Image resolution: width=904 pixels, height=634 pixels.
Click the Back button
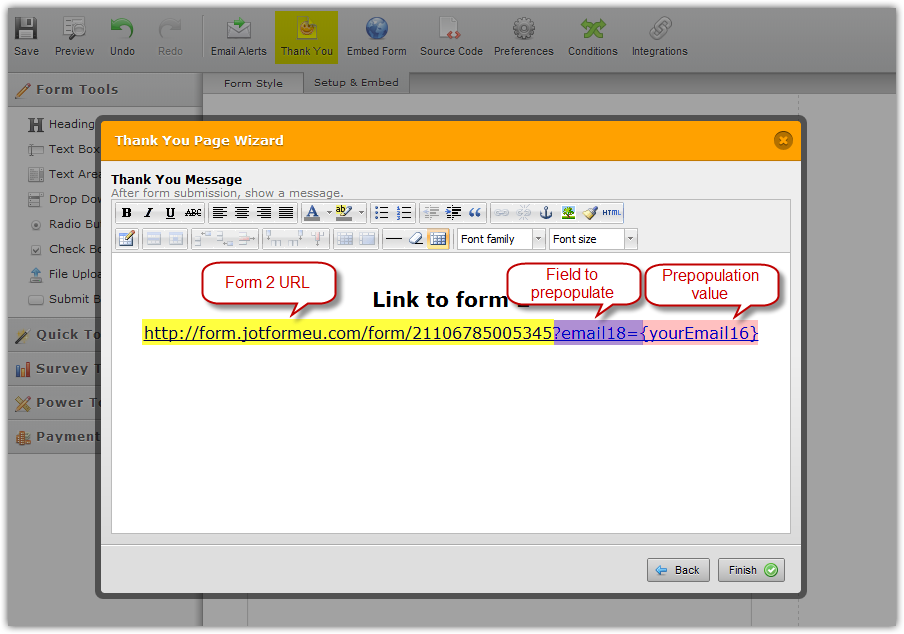coord(678,570)
